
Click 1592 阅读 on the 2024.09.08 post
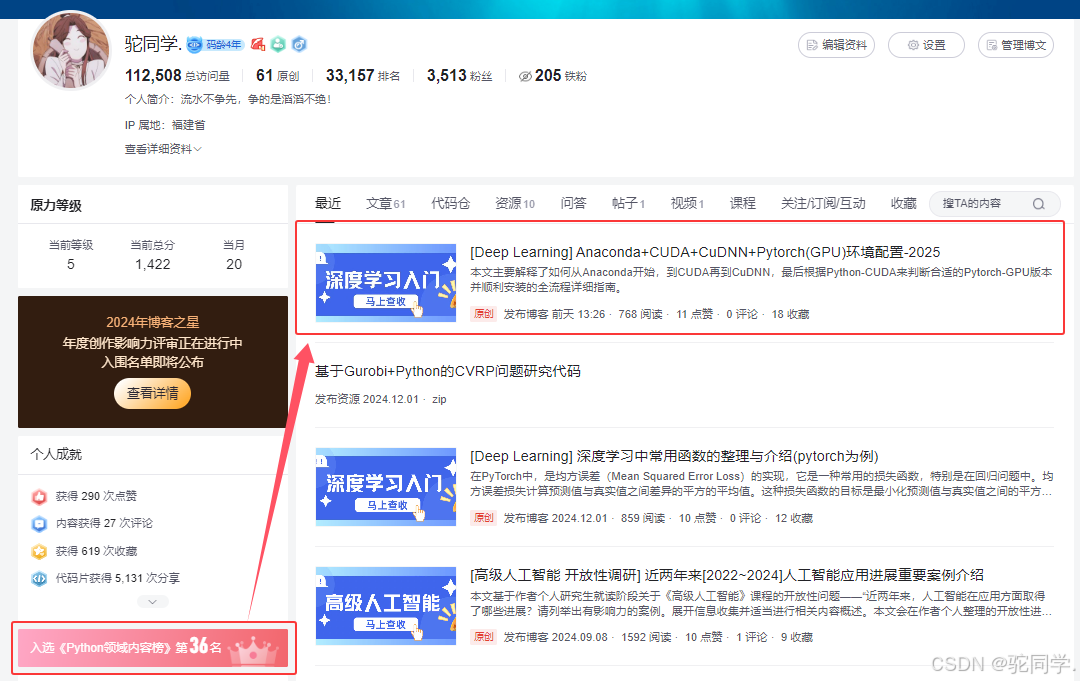coord(646,638)
